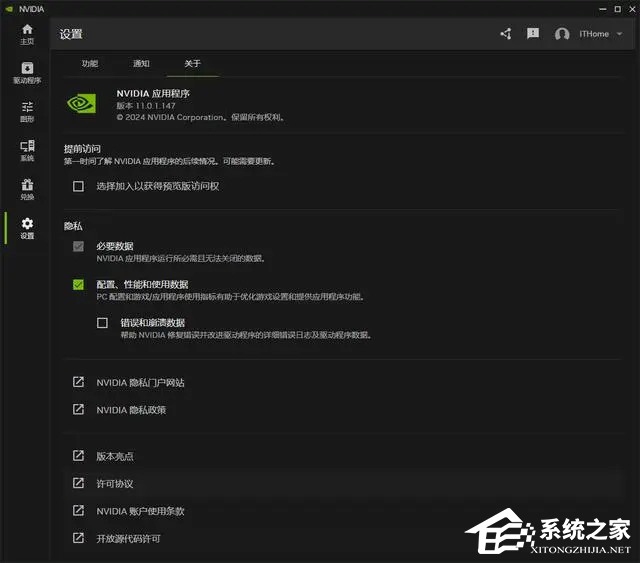Open the ITHome account dropdown arrow
640x563 pixels.
[x=620, y=34]
